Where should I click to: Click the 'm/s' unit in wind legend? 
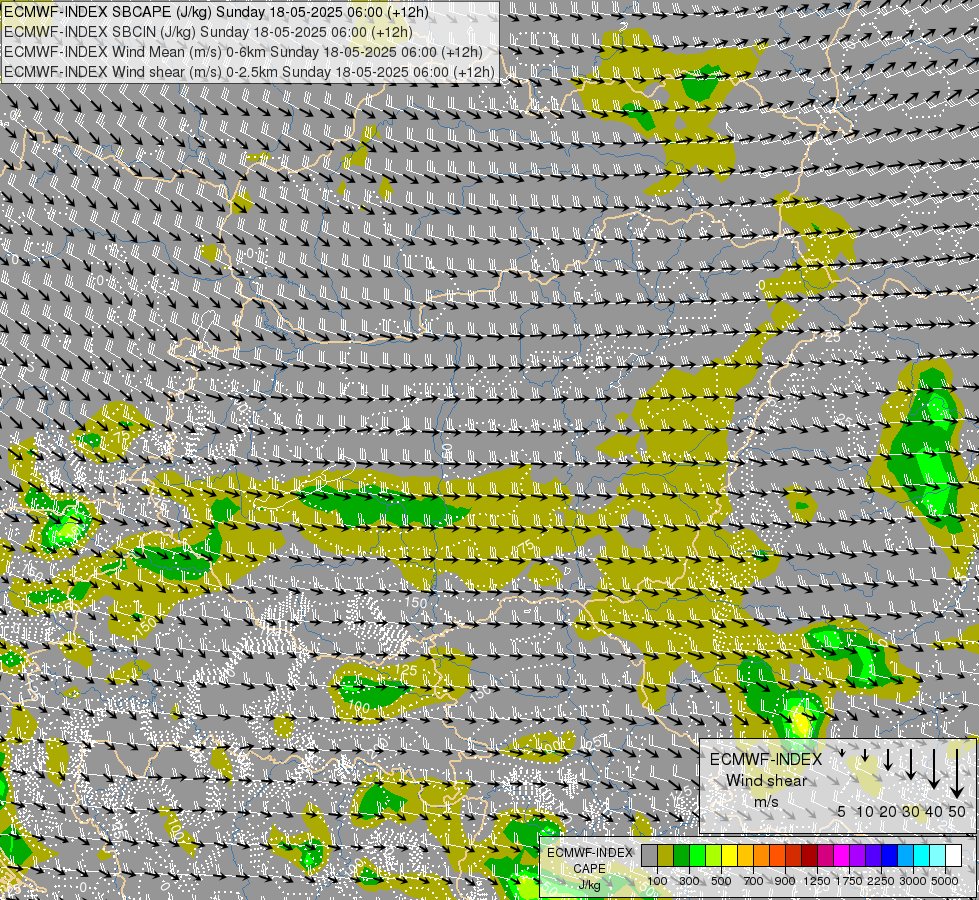(767, 801)
